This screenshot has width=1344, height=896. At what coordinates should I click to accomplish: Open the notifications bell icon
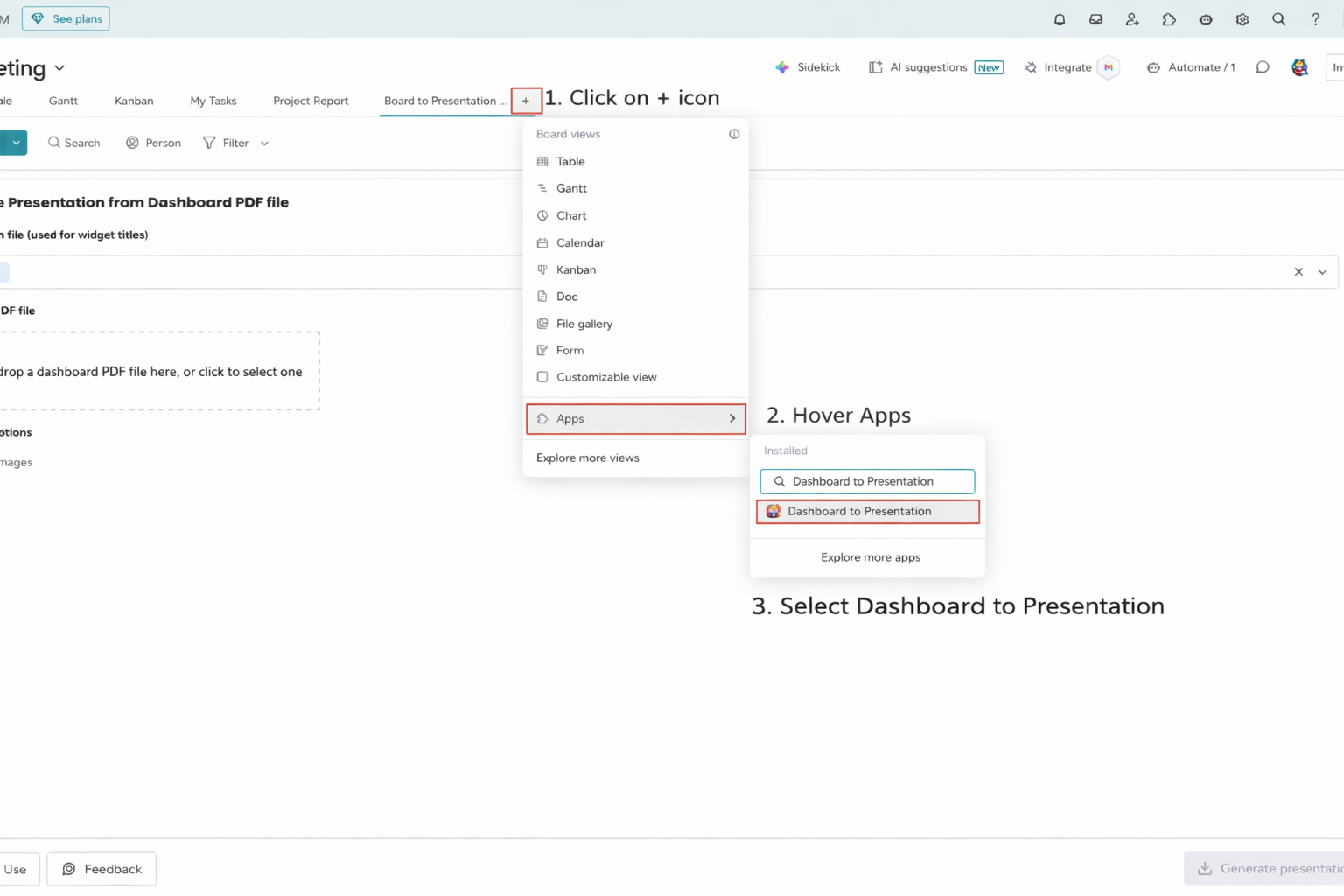1059,19
